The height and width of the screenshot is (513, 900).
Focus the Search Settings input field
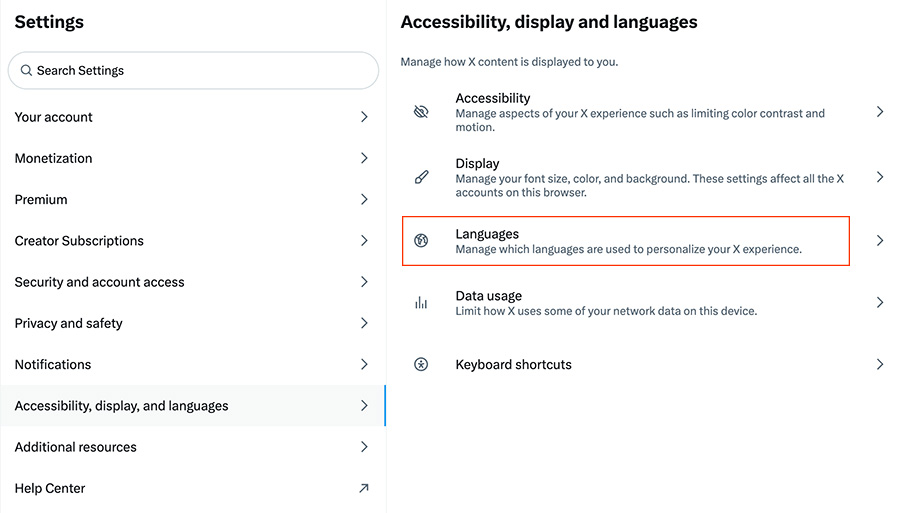pos(193,71)
